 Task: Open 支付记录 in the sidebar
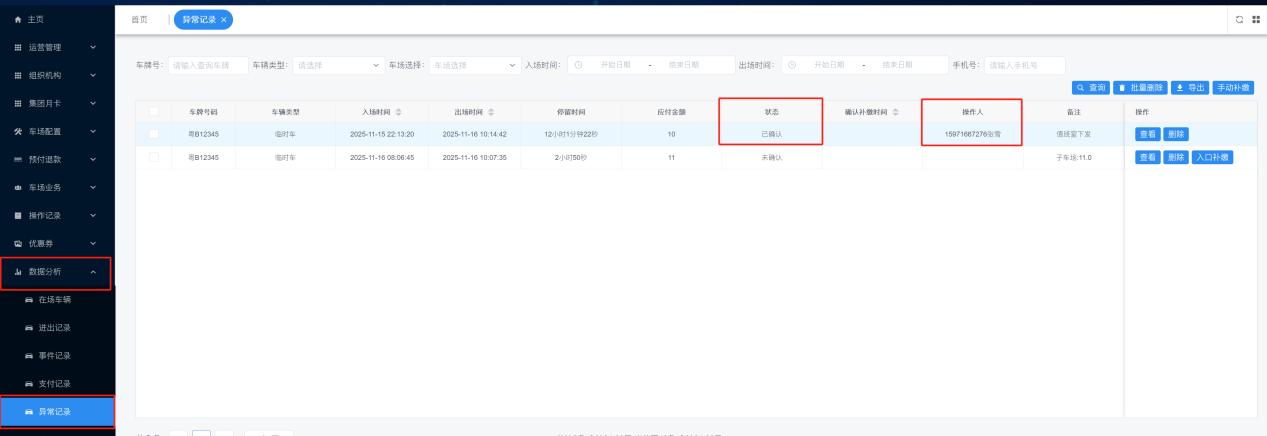click(x=57, y=384)
